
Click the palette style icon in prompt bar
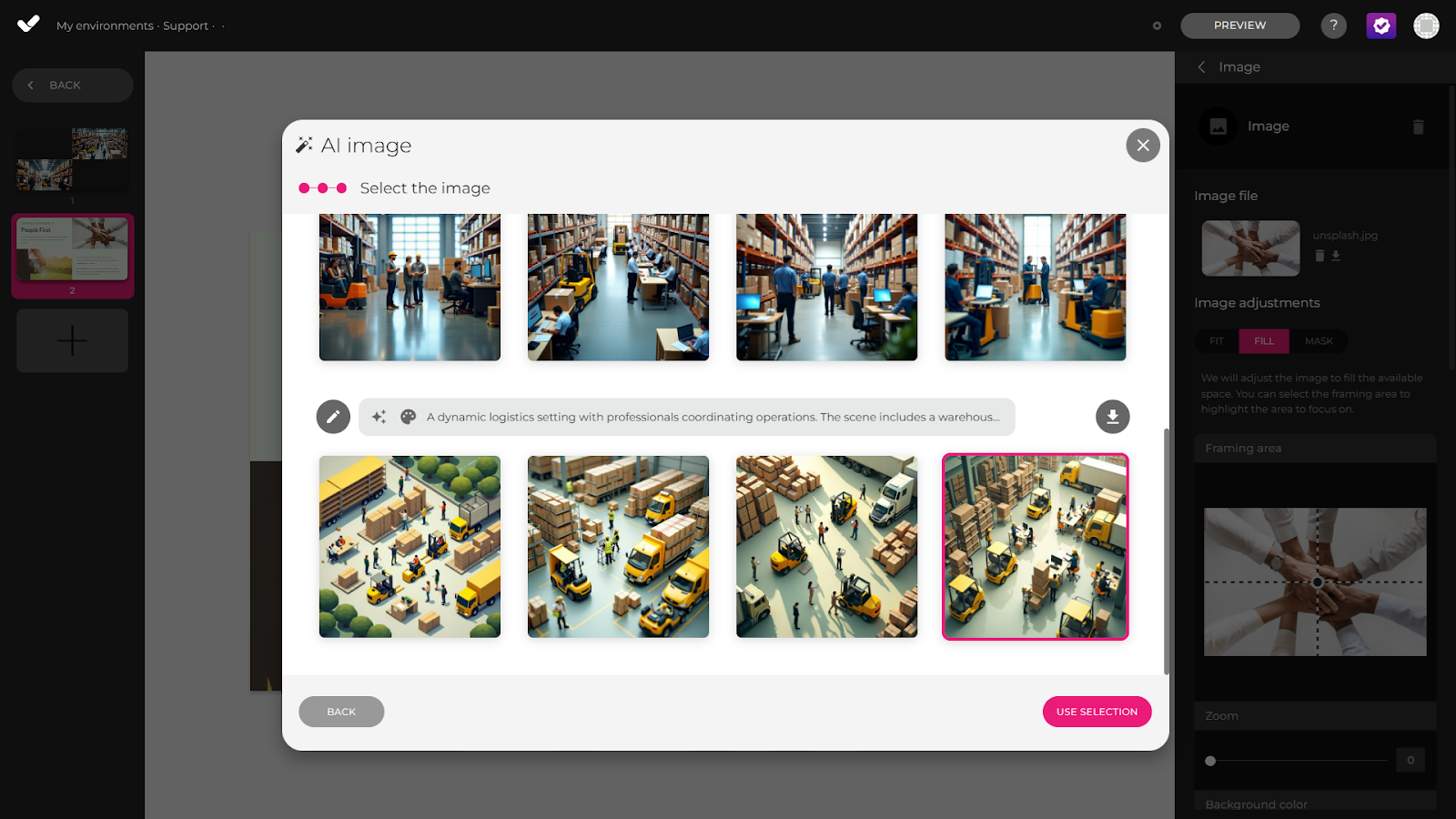(409, 417)
